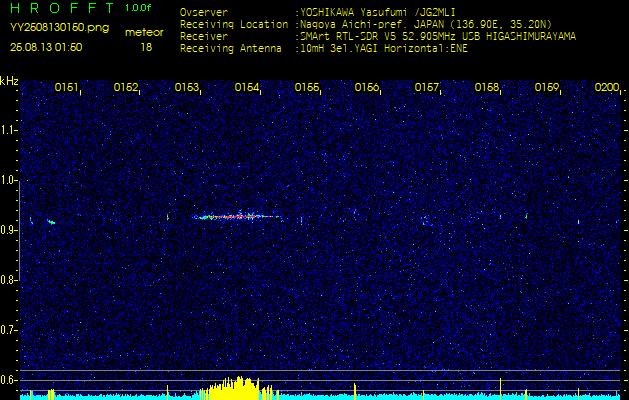Click the gray vertical range bar beside 0.9 kHz
The image size is (629, 400).
click(19, 230)
